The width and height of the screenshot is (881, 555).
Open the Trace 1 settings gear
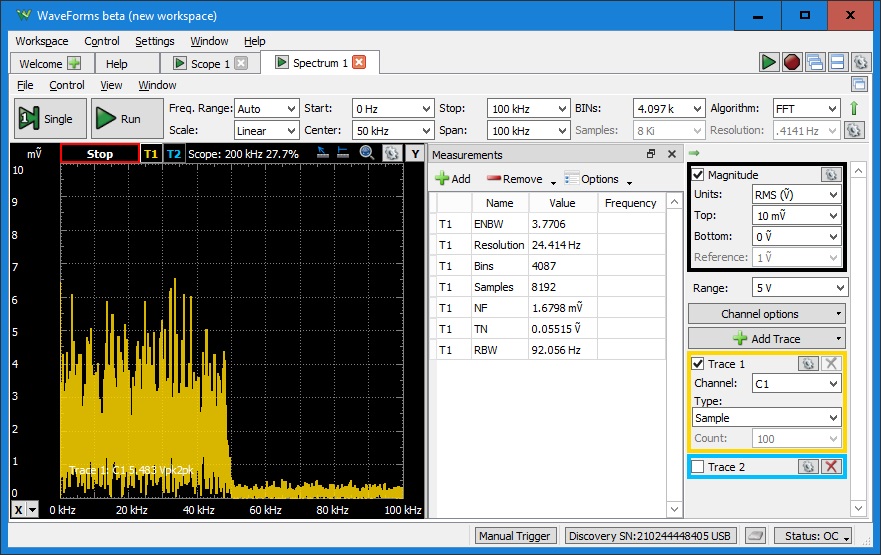[808, 364]
